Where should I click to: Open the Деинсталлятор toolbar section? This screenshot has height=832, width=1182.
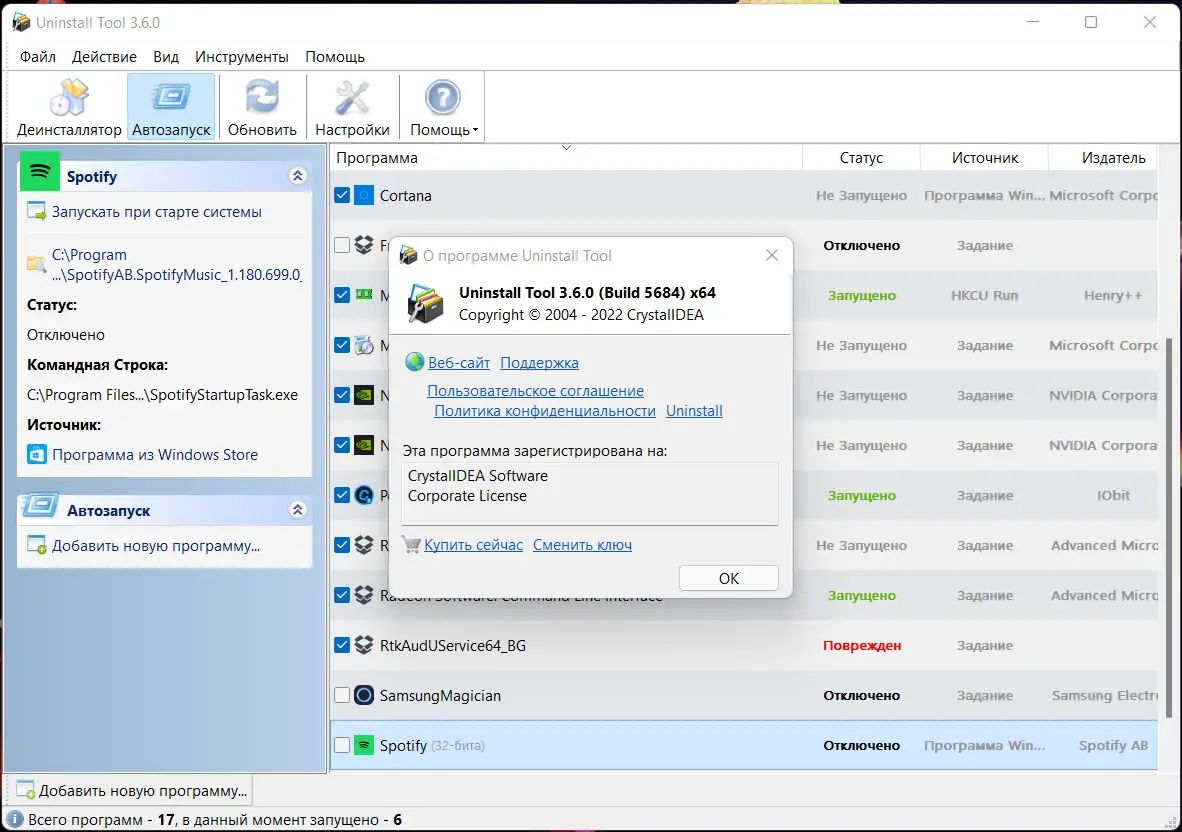point(69,107)
